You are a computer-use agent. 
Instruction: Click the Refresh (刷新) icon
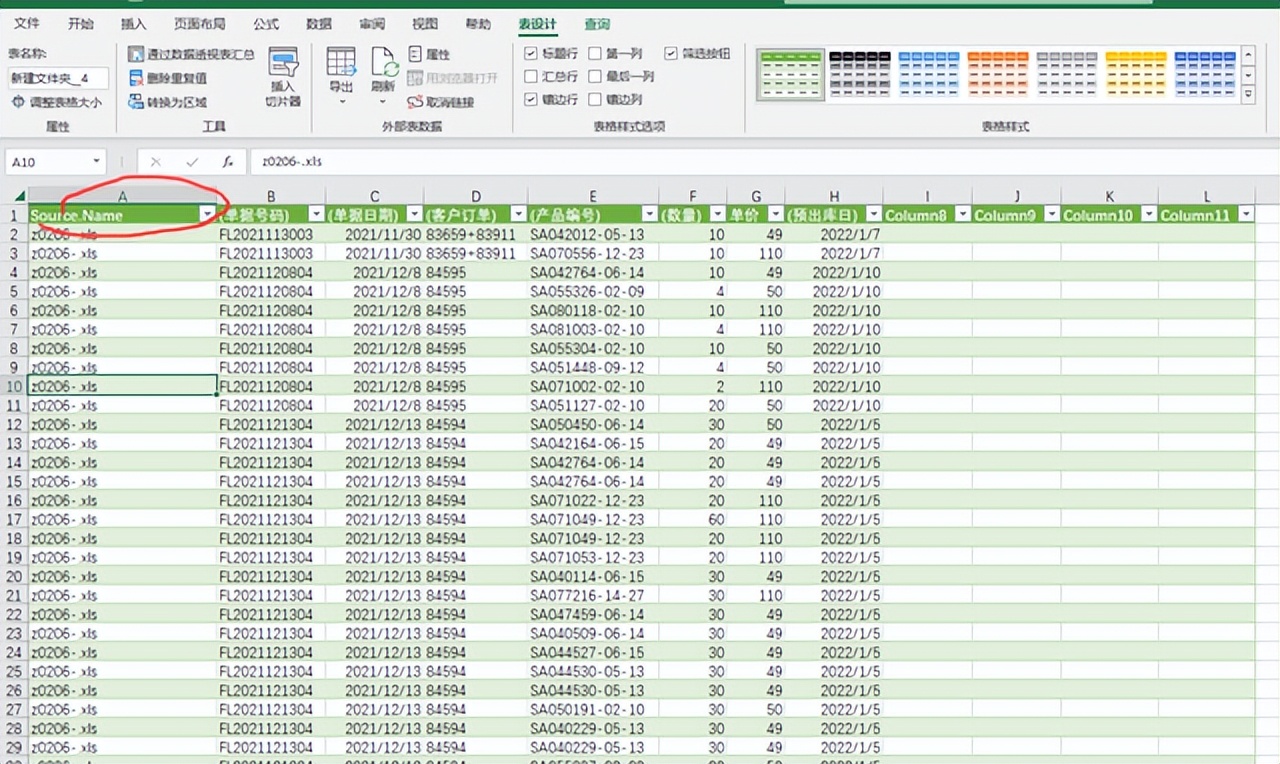click(x=384, y=63)
